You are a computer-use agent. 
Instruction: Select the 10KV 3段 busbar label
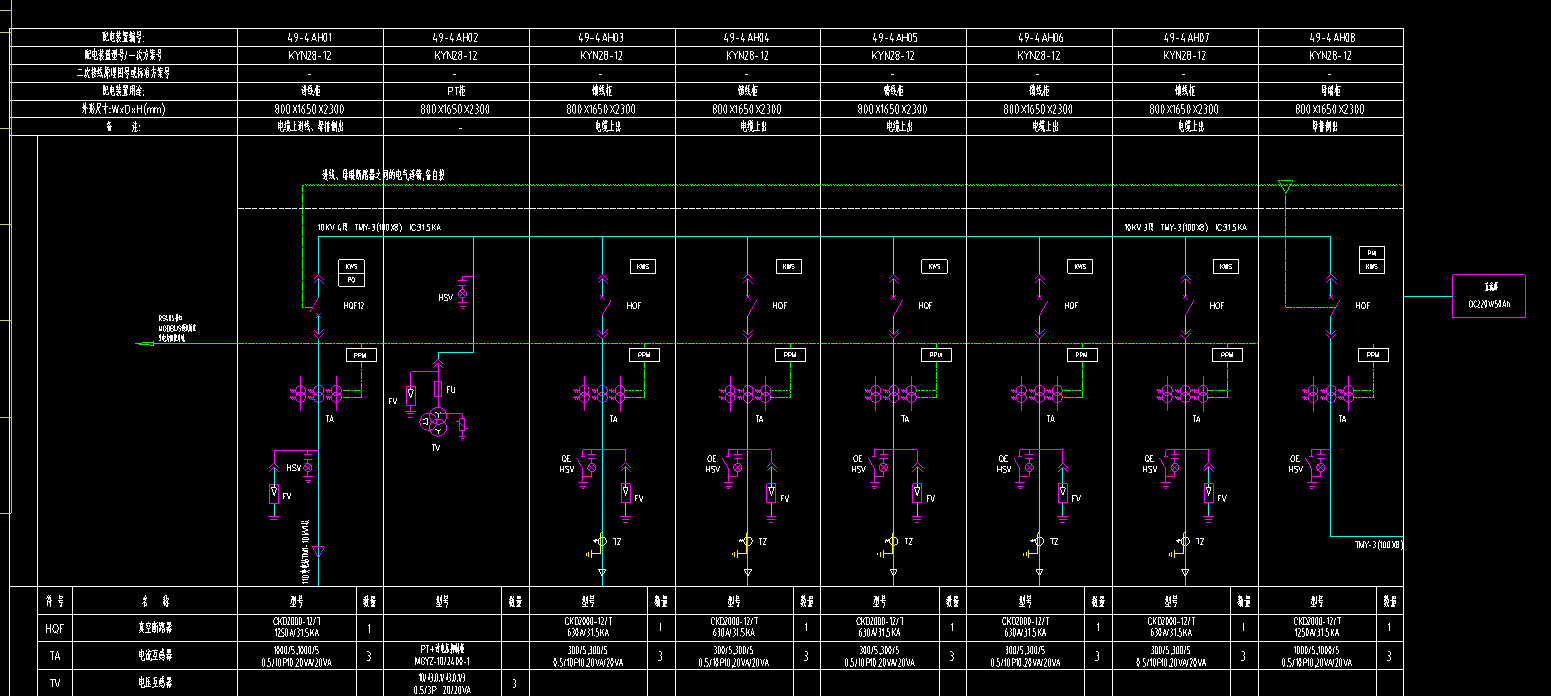pos(1185,228)
